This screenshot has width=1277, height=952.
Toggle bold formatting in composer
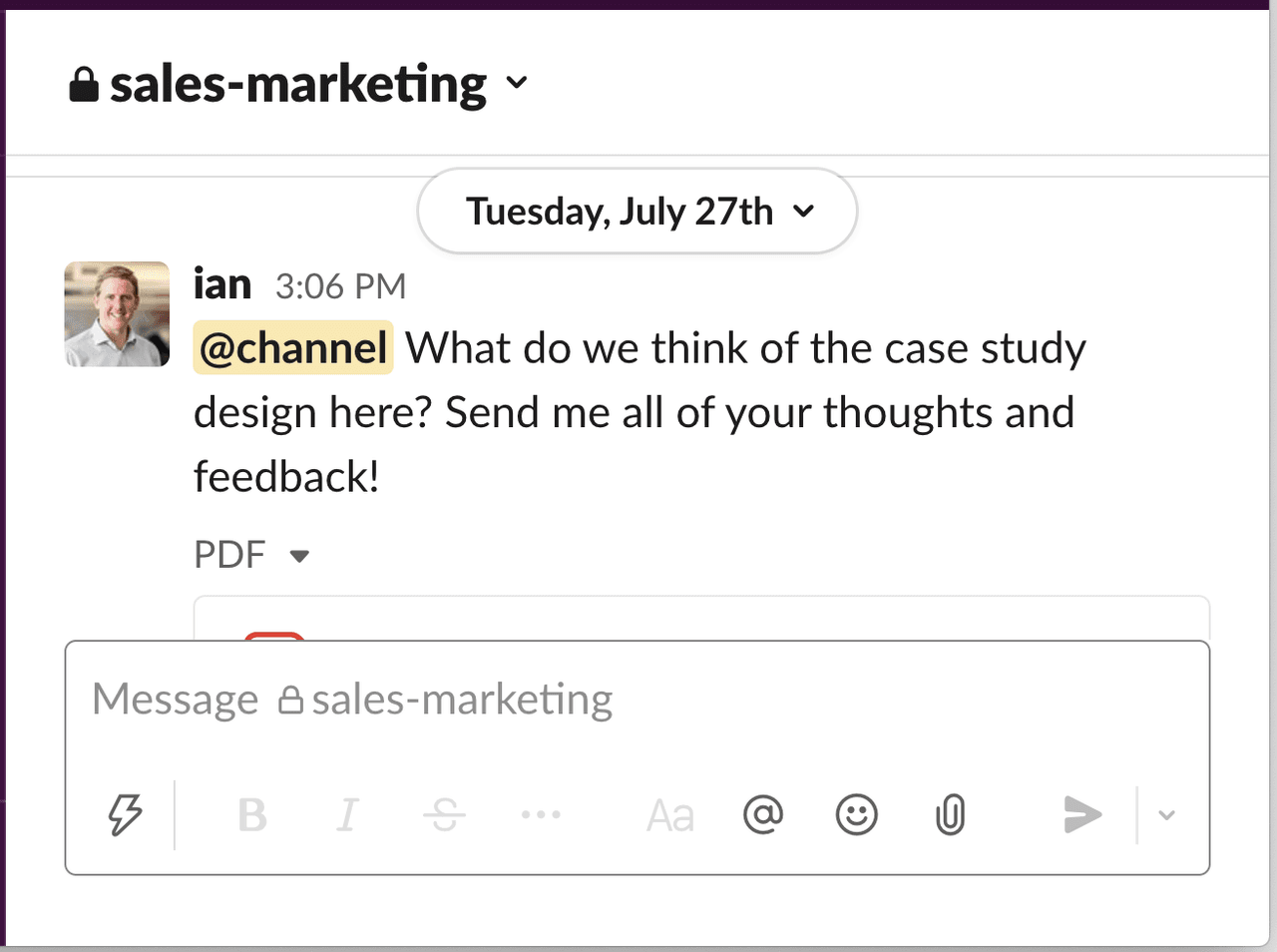[x=252, y=815]
